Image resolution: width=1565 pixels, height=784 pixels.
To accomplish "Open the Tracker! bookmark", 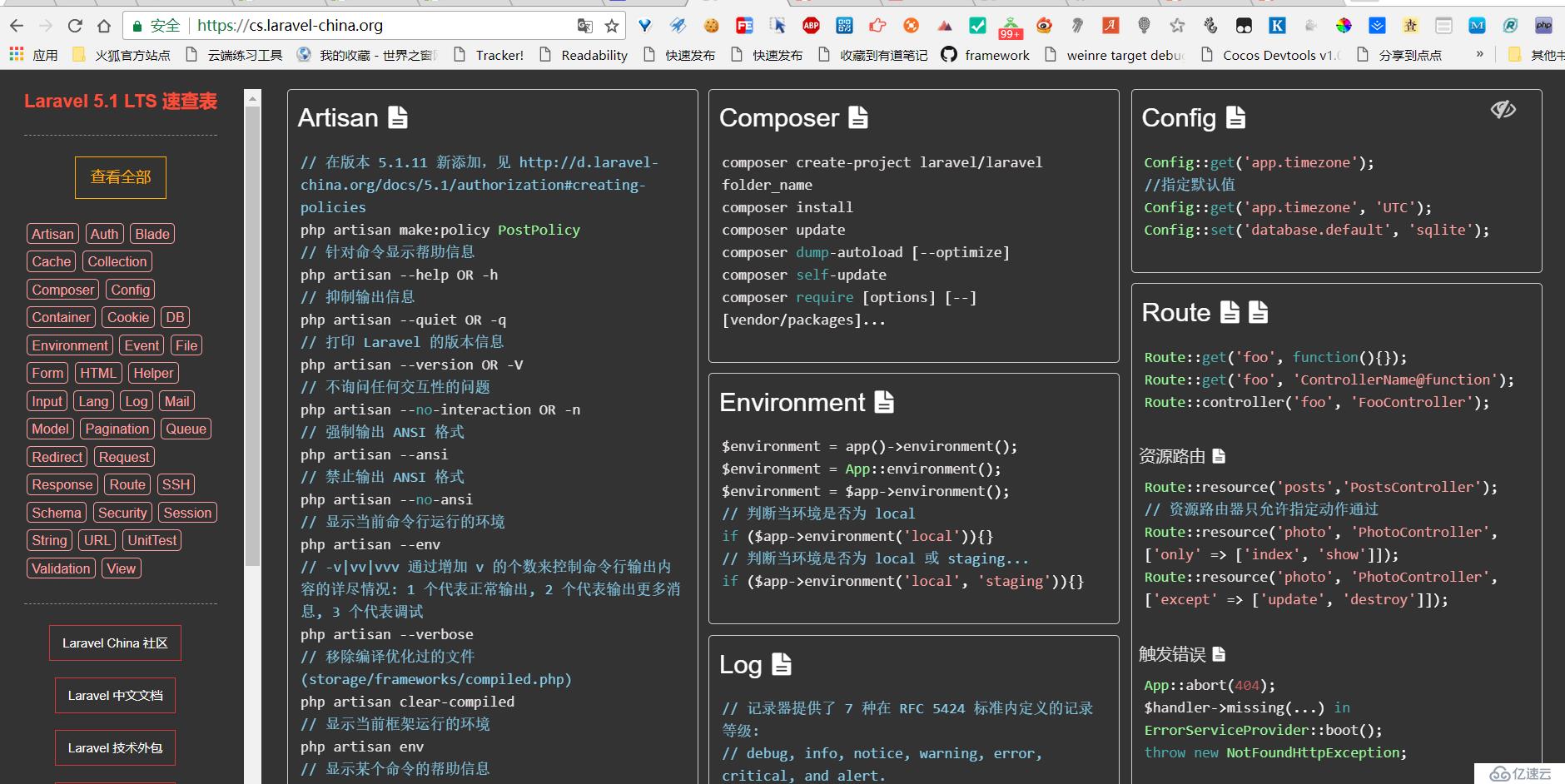I will coord(489,55).
